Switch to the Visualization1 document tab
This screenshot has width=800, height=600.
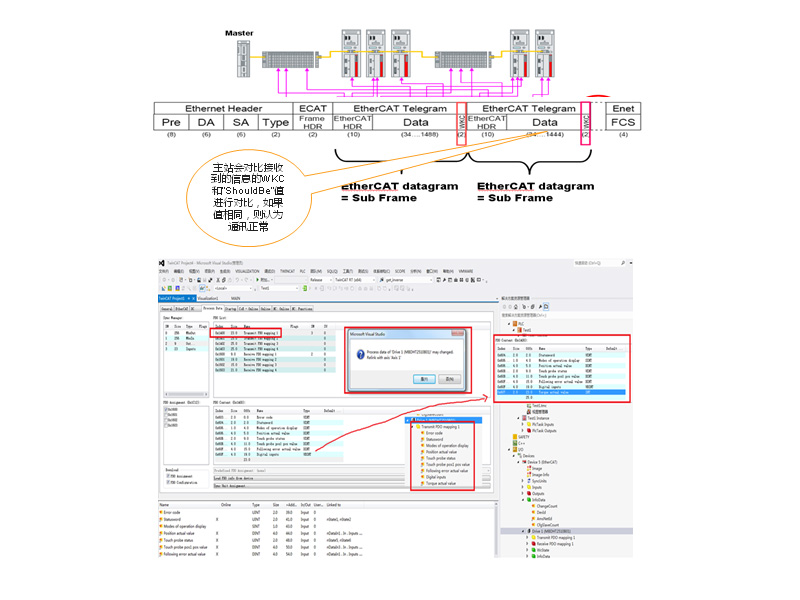(208, 298)
